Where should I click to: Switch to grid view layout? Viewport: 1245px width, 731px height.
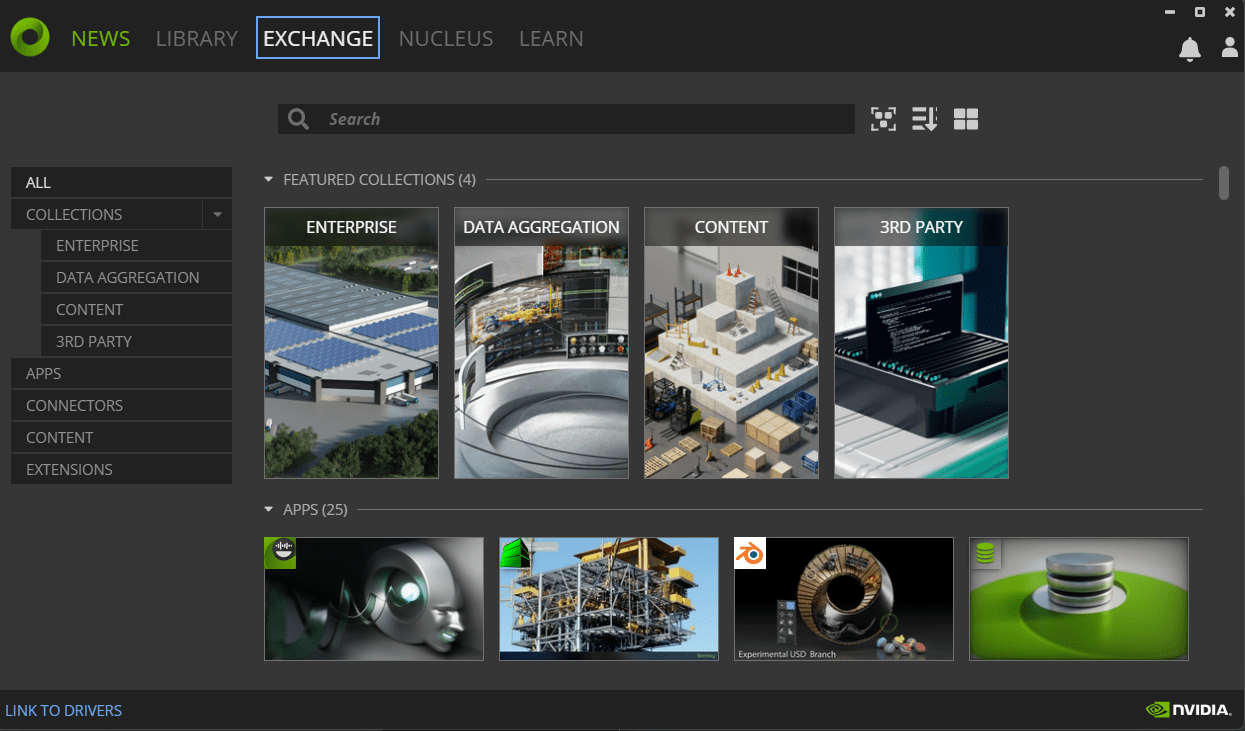(x=965, y=118)
